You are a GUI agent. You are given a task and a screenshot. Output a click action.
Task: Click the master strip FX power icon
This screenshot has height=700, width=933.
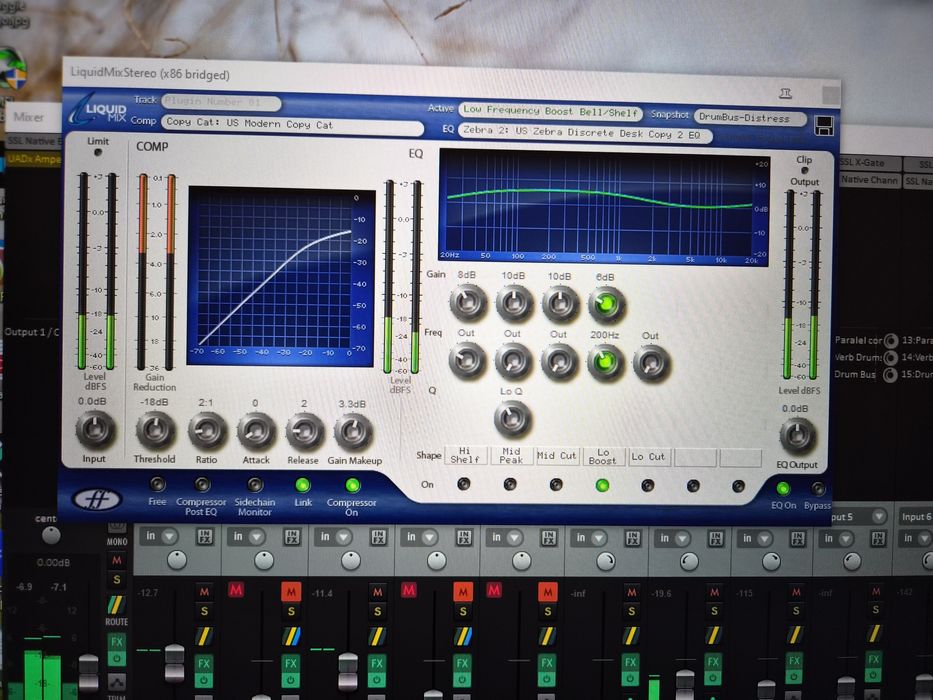(x=117, y=658)
